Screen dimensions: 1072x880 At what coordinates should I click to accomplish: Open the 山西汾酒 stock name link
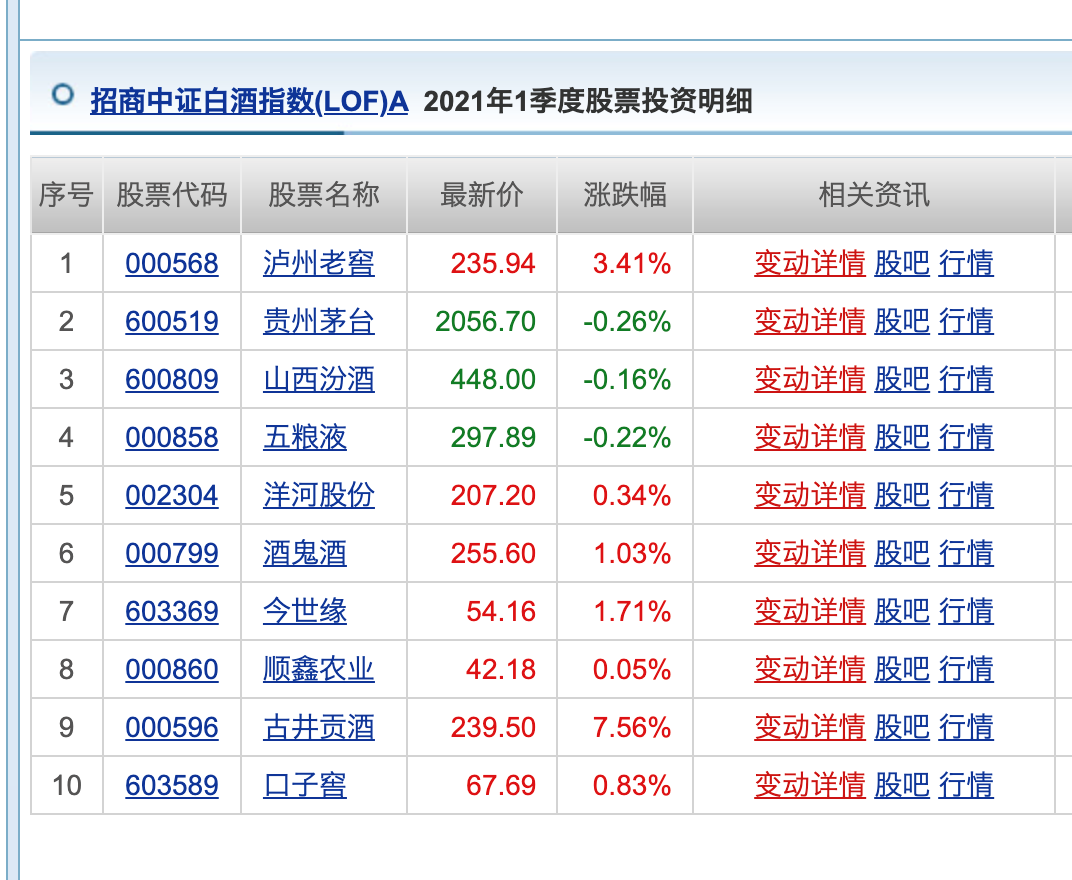319,379
